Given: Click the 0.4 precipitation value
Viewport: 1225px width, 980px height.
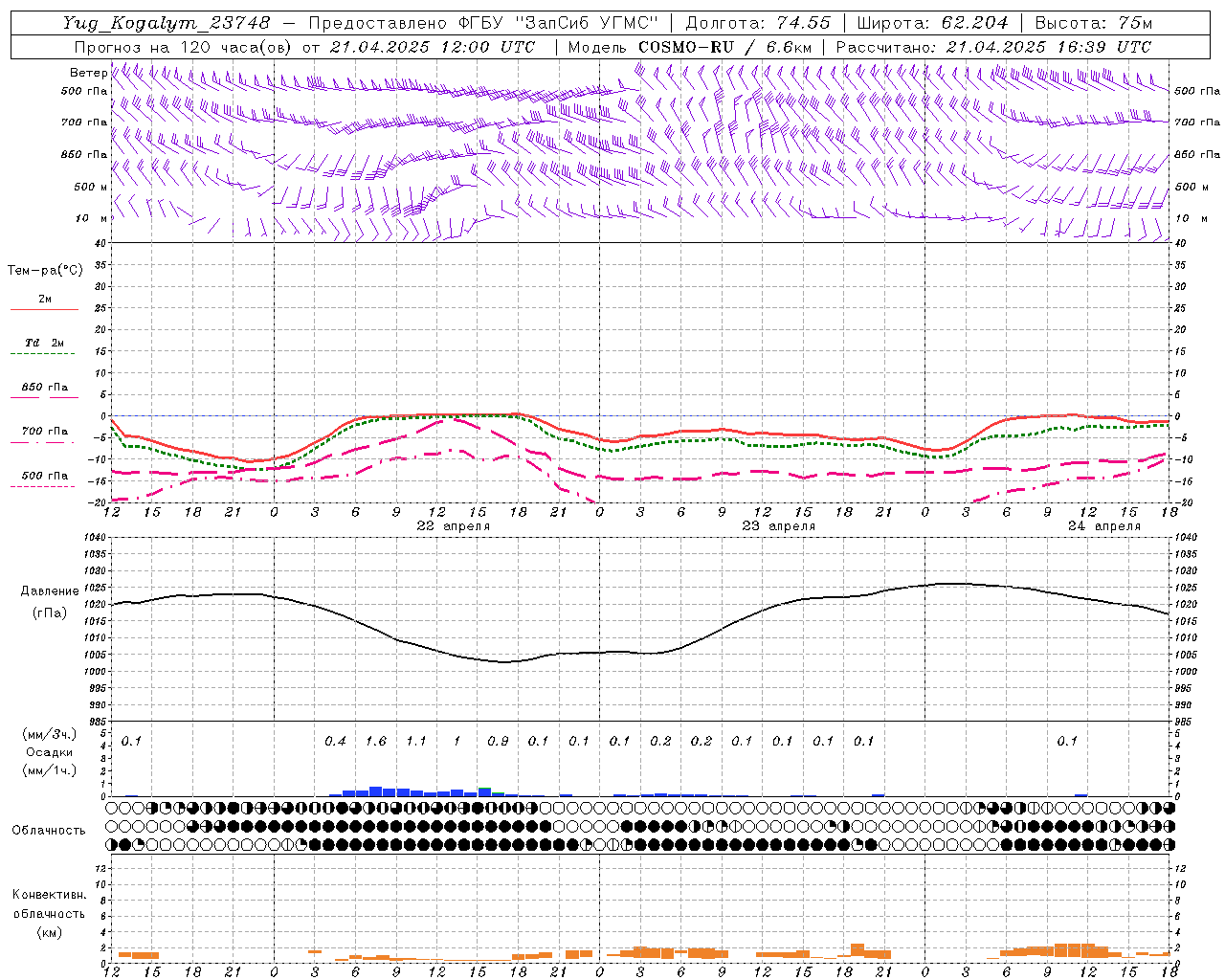Looking at the screenshot, I should [x=335, y=741].
